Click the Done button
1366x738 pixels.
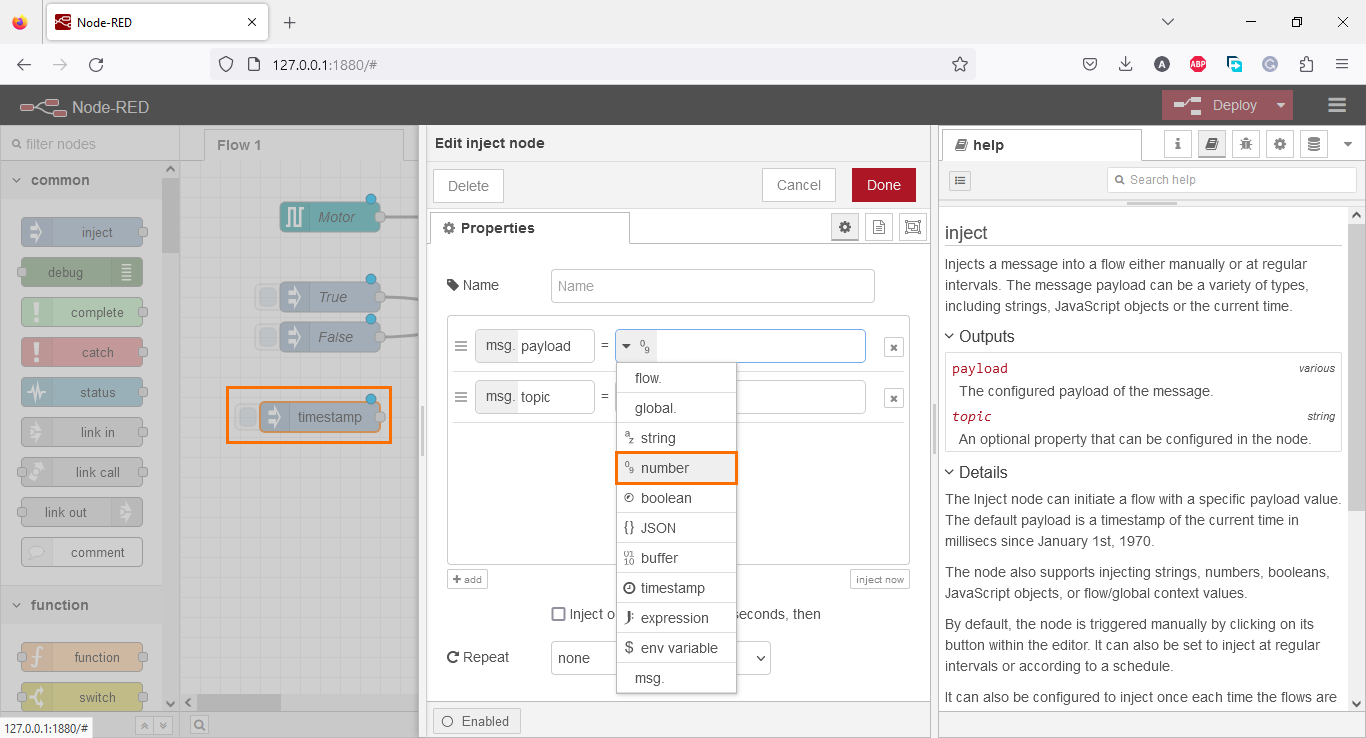point(883,184)
